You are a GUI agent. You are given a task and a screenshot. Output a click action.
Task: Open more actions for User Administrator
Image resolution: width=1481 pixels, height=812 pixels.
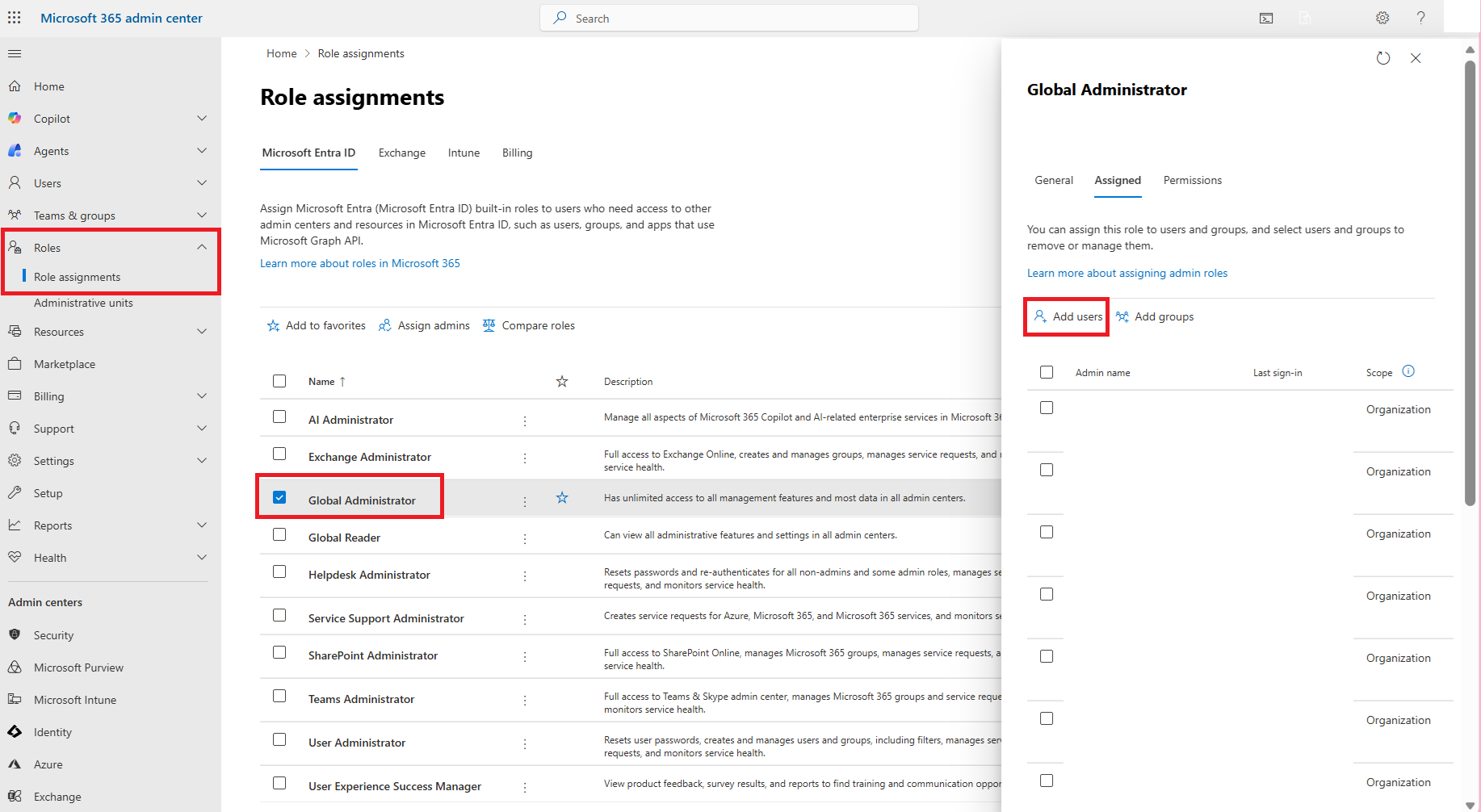[x=525, y=743]
